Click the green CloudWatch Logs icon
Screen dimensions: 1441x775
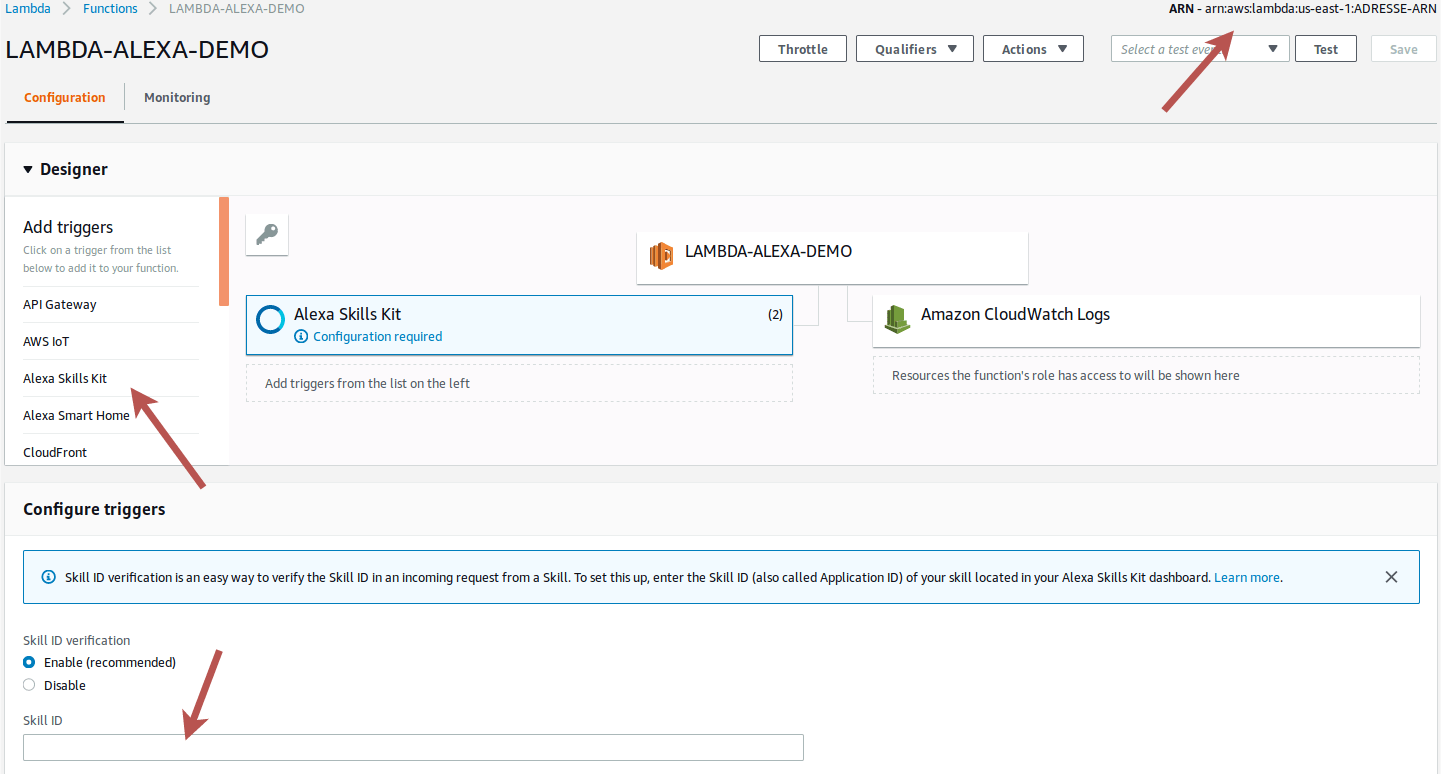pos(897,319)
